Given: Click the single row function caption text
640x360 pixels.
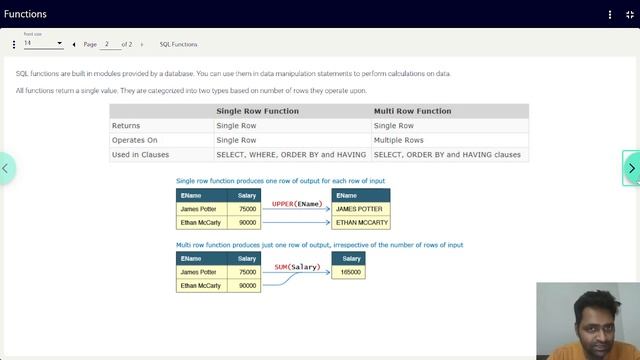Looking at the screenshot, I should click(x=280, y=181).
